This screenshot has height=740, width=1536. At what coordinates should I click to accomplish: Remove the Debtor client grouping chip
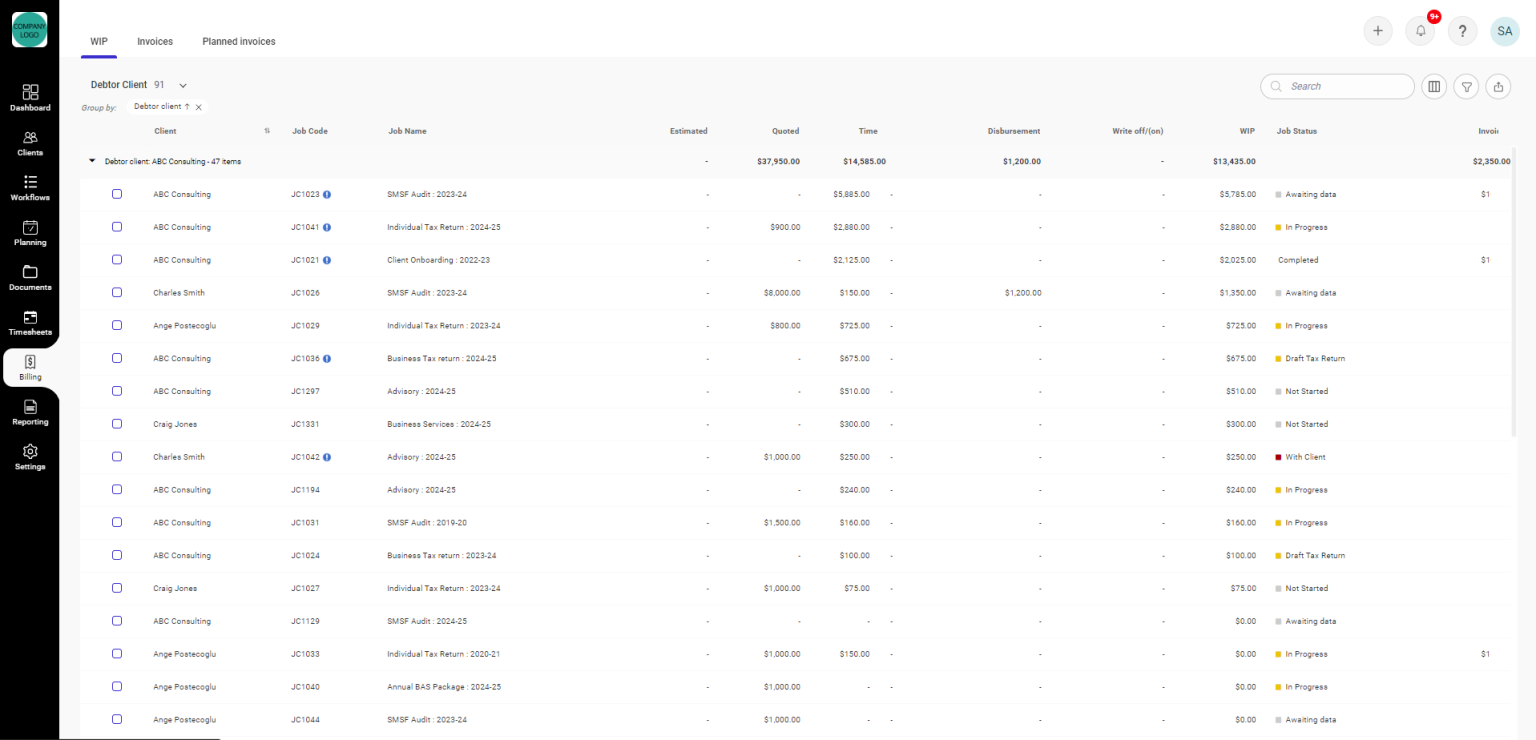coord(199,107)
